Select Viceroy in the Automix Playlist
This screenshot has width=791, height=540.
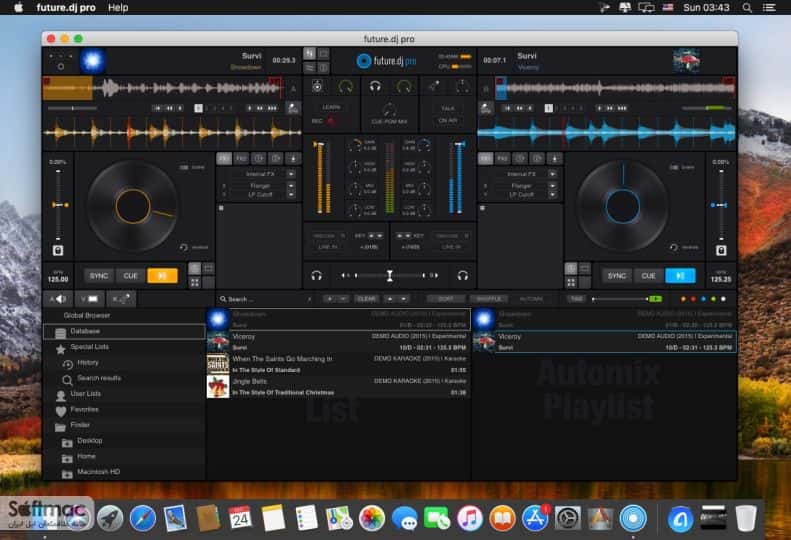click(x=604, y=342)
